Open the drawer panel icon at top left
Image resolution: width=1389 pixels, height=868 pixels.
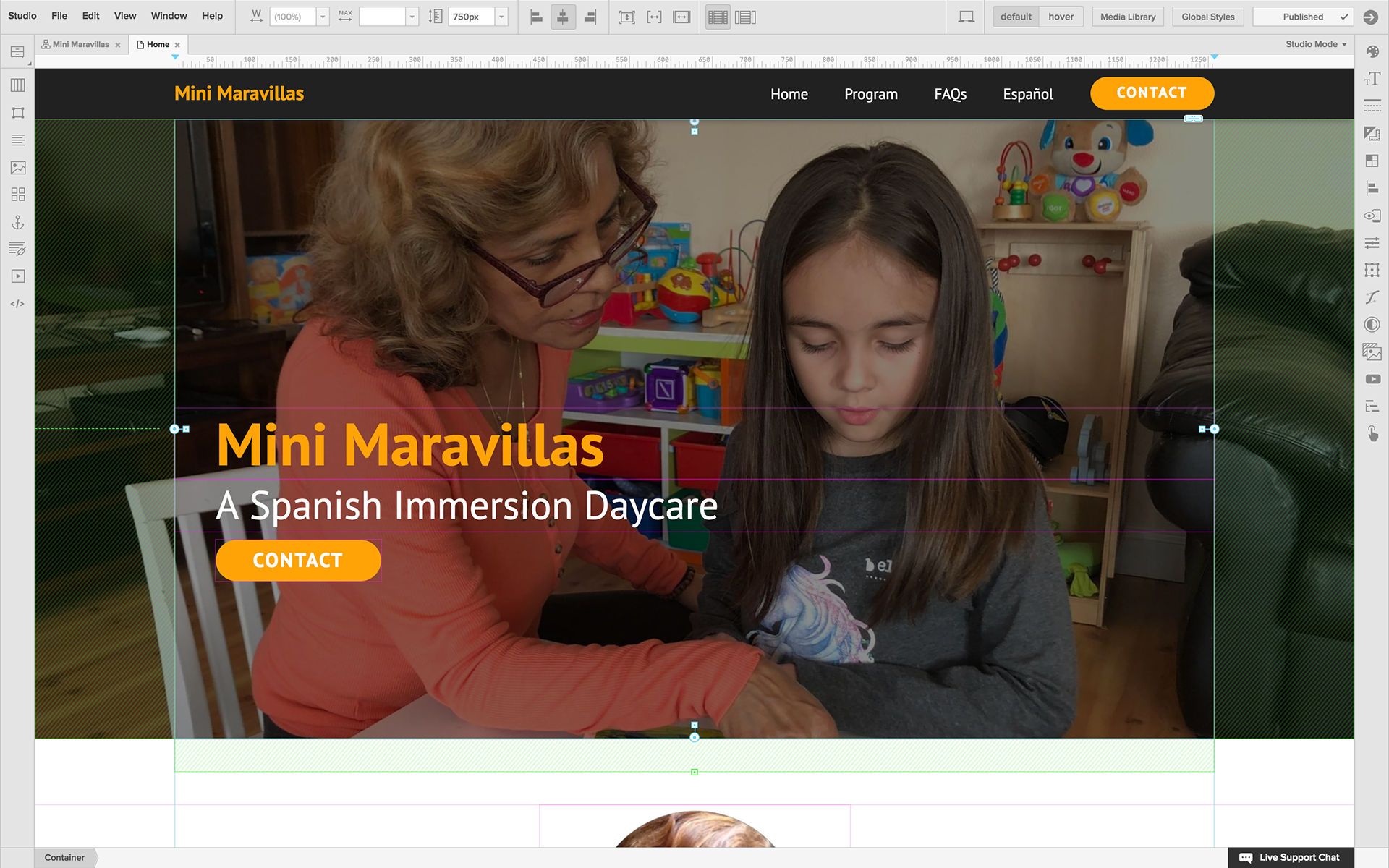click(x=17, y=52)
